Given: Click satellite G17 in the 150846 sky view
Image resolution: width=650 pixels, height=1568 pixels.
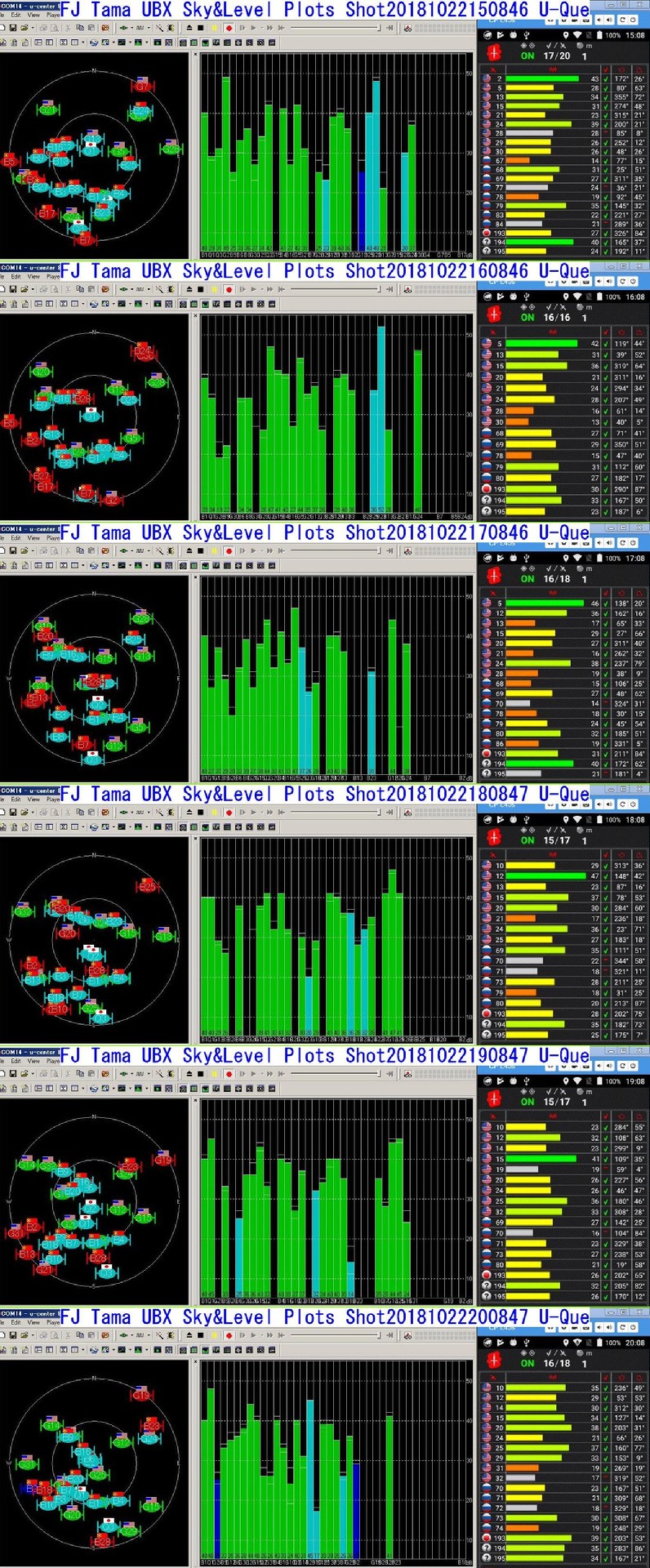Looking at the screenshot, I should [143, 86].
